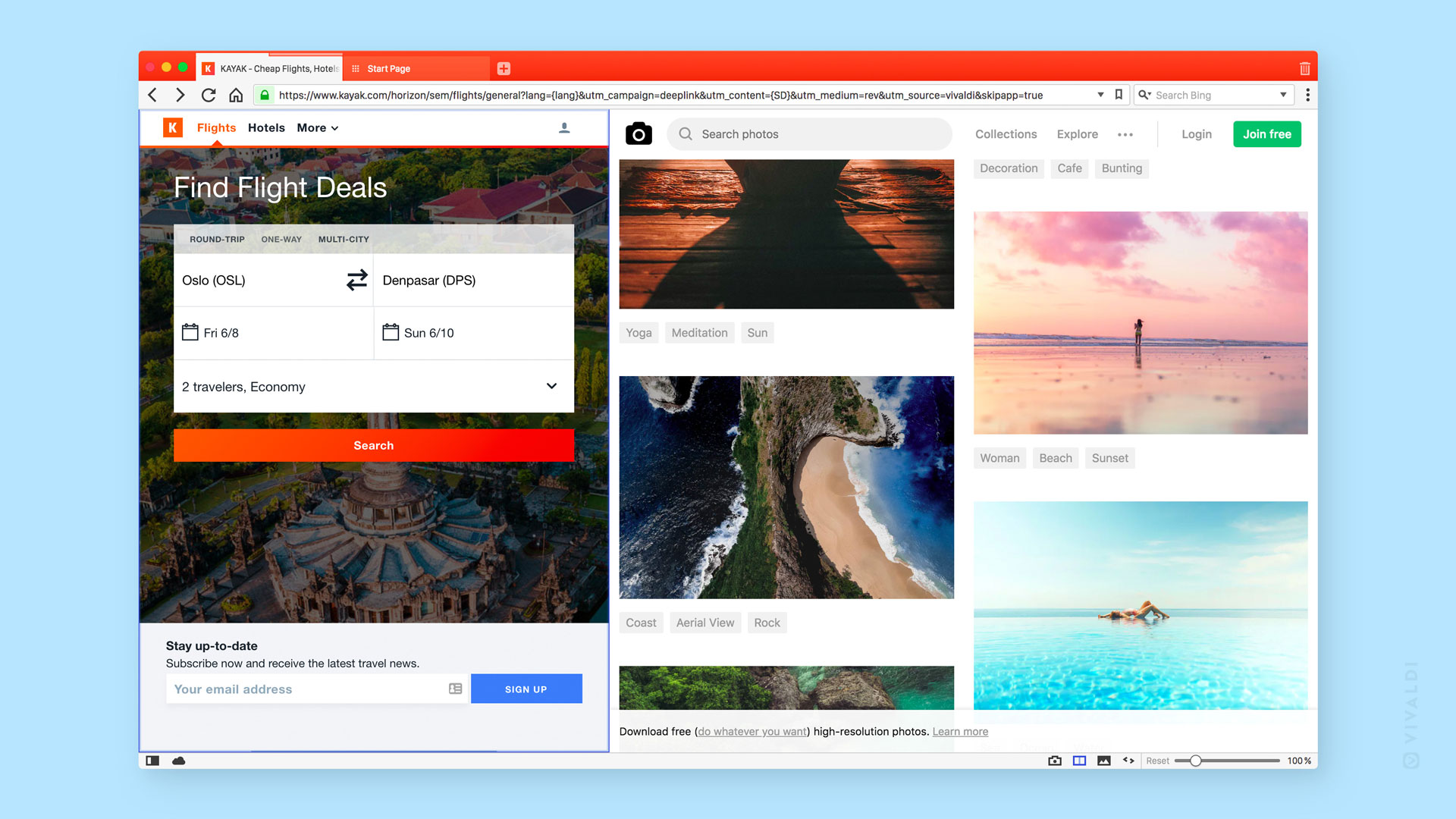
Task: Open the Hotels tab in KAYAK
Action: (x=265, y=127)
